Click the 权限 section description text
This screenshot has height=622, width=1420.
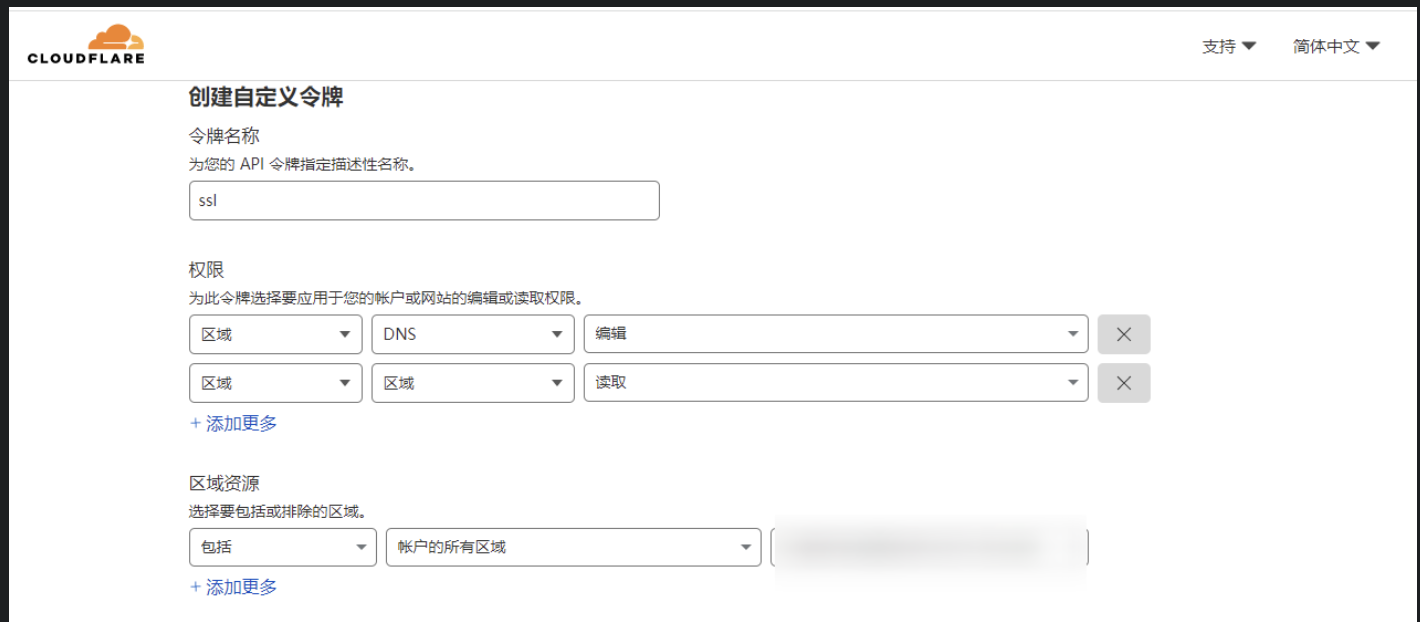386,298
